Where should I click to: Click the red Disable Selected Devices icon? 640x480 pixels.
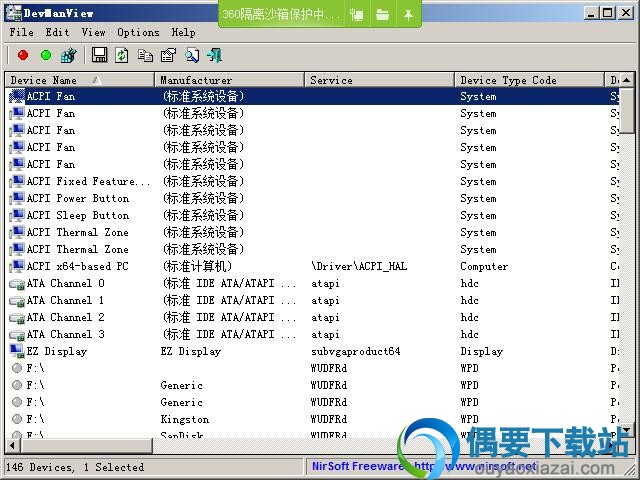pyautogui.click(x=23, y=55)
